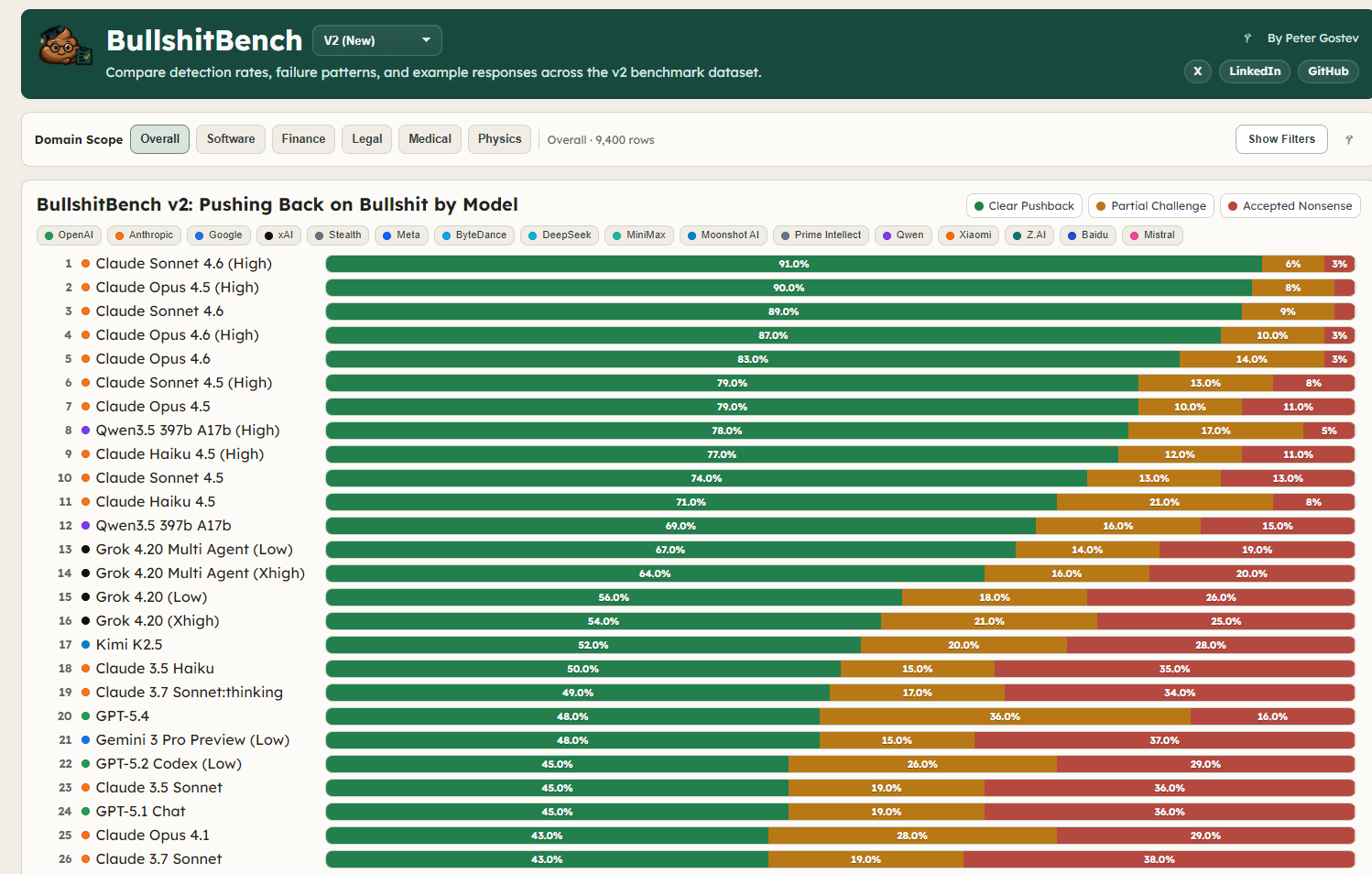Click the Gemini 3 Pro Preview (Low) label

pos(192,740)
